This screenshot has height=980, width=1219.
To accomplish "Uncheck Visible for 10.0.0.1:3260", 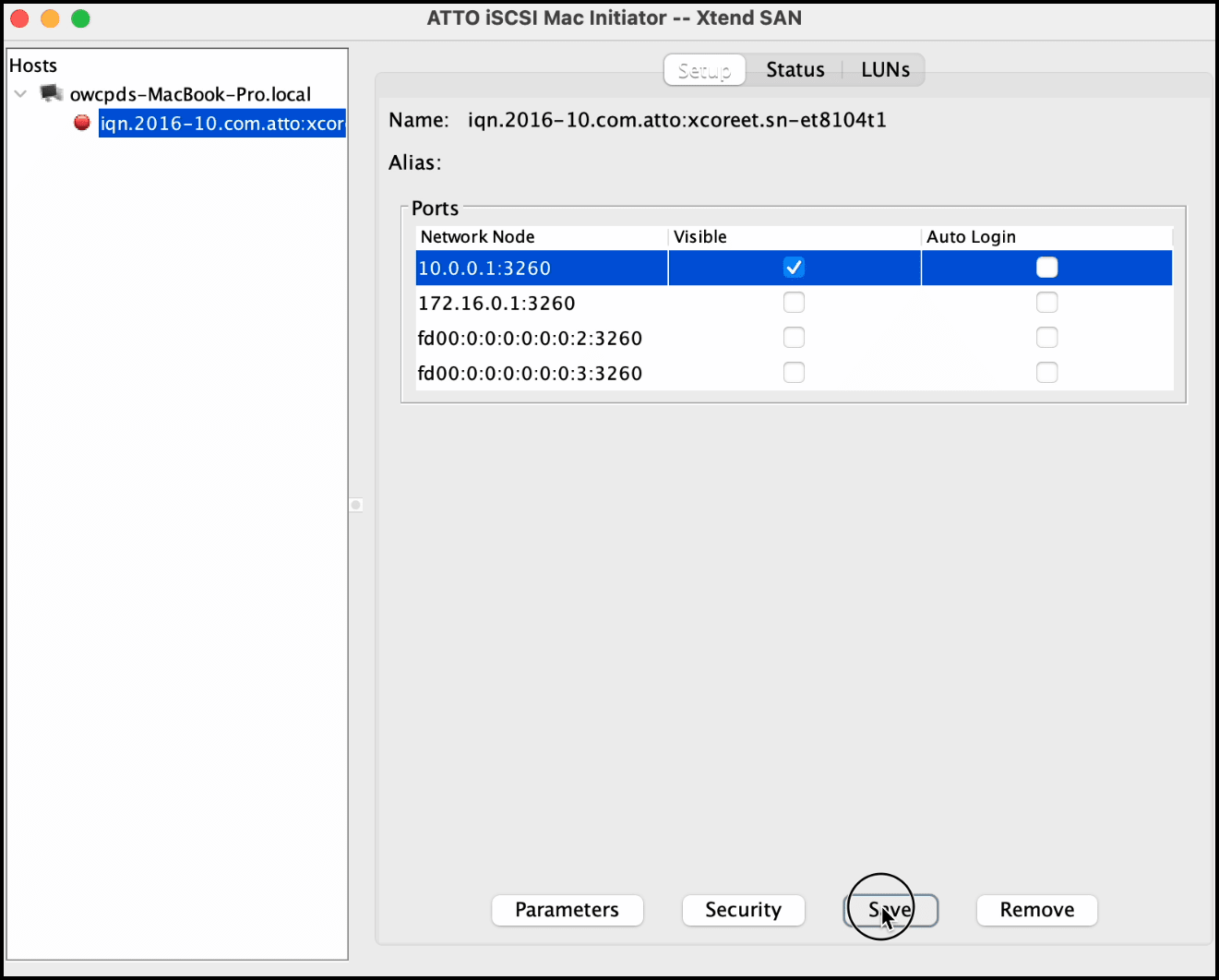I will pyautogui.click(x=794, y=268).
